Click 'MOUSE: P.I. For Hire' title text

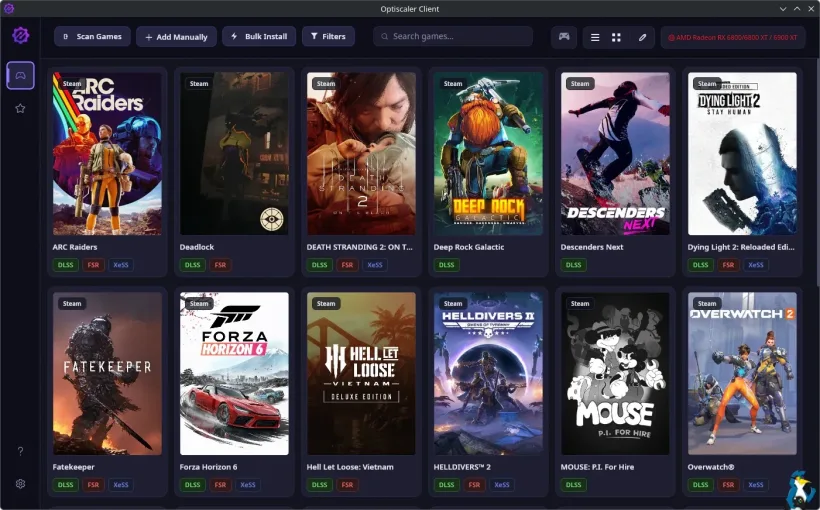click(x=597, y=467)
